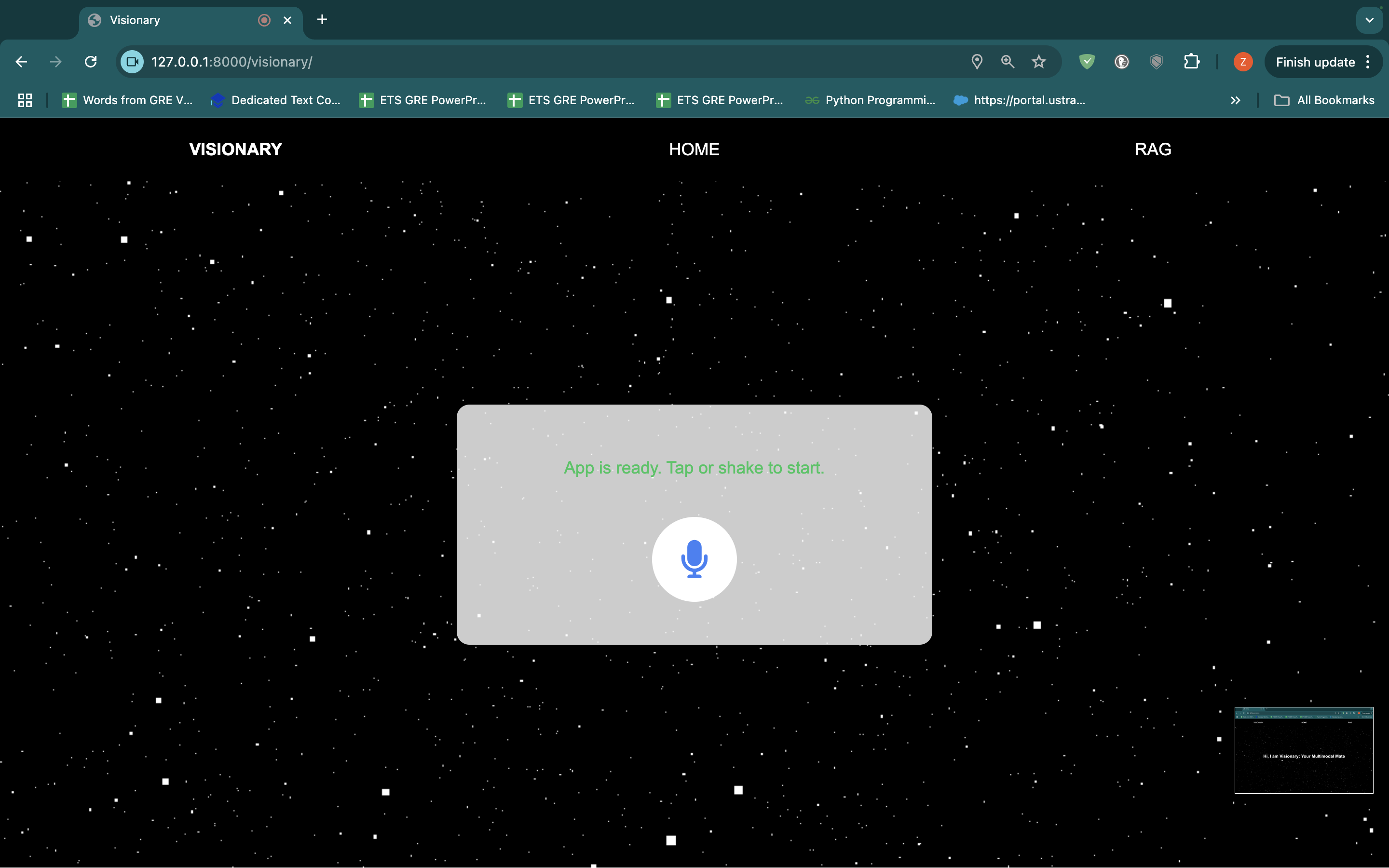Click the blue microphone button

point(694,559)
